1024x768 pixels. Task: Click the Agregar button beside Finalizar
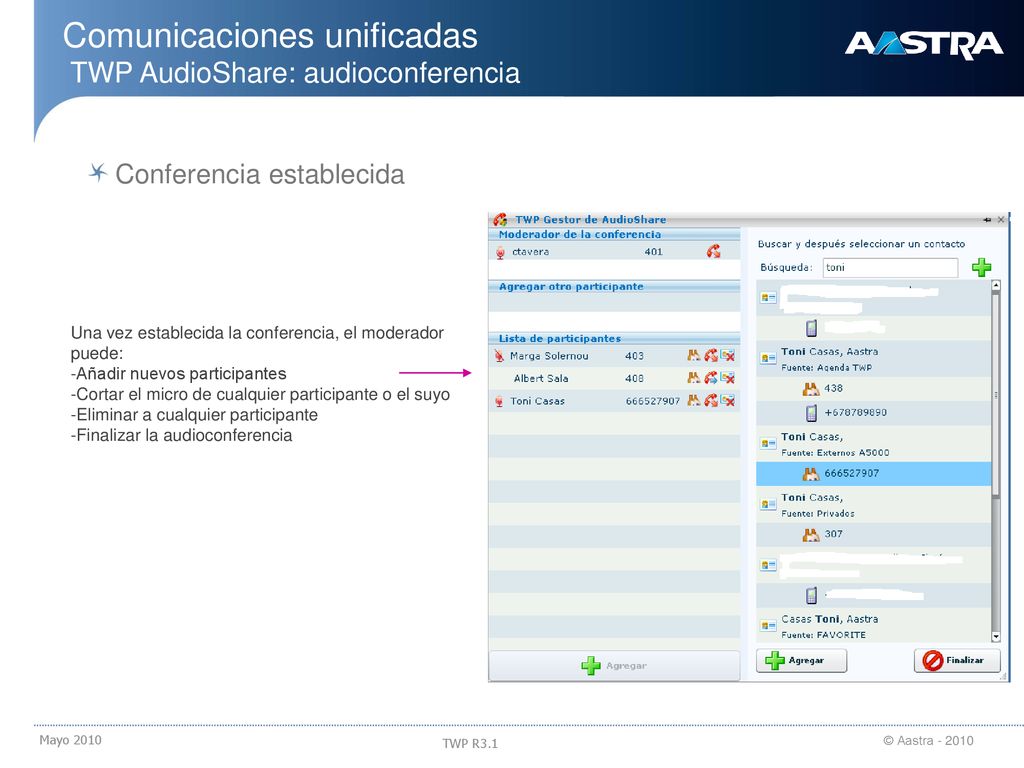point(801,660)
